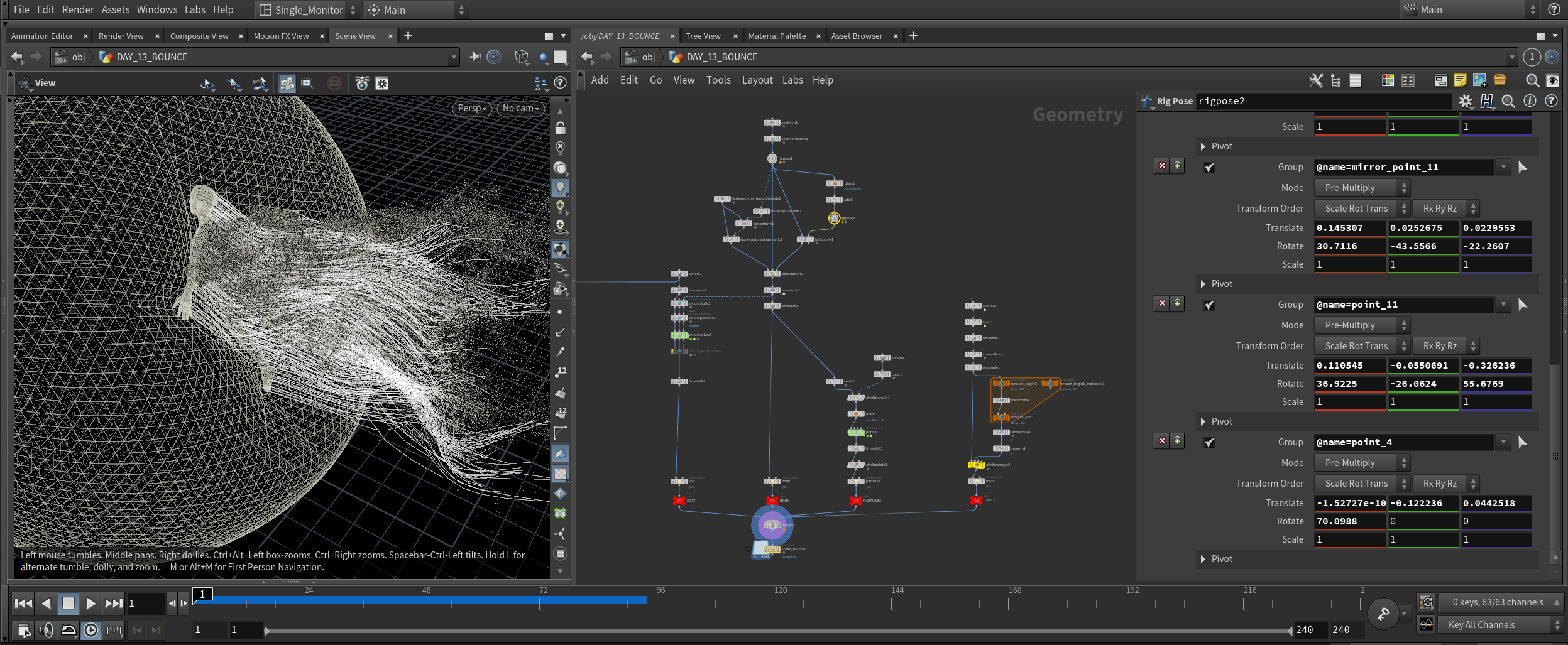Open the network editor wrench tools icon
The height and width of the screenshot is (645, 1568).
pos(1315,80)
